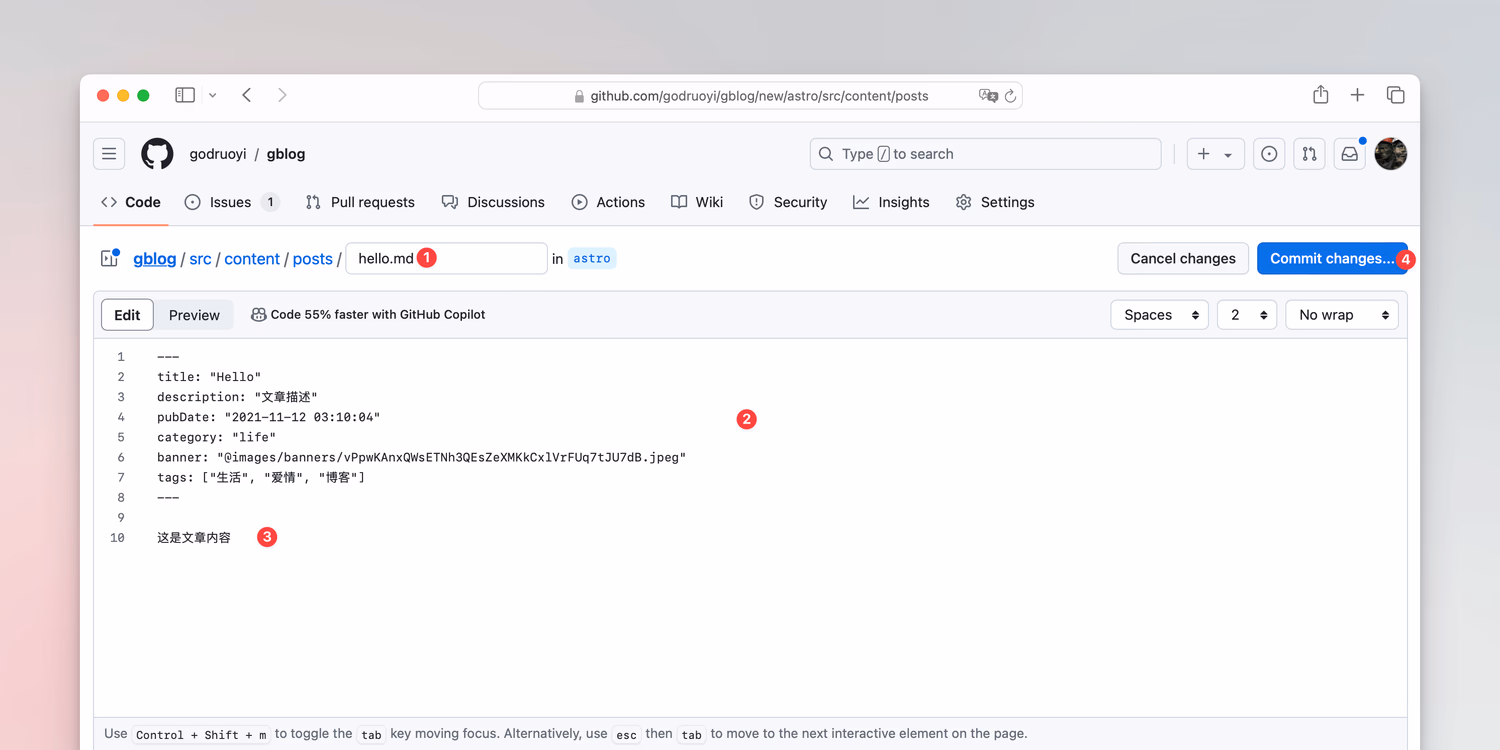The width and height of the screenshot is (1500, 750).
Task: Open the indent size 2 dropdown
Action: (x=1247, y=314)
